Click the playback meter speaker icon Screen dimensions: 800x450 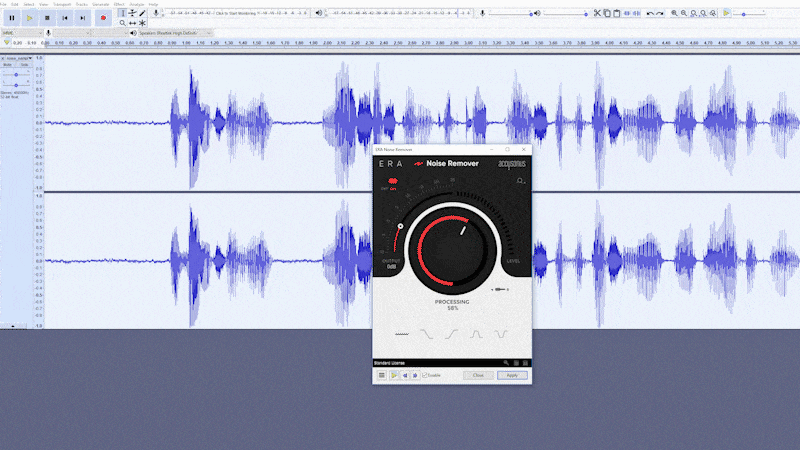coord(319,13)
